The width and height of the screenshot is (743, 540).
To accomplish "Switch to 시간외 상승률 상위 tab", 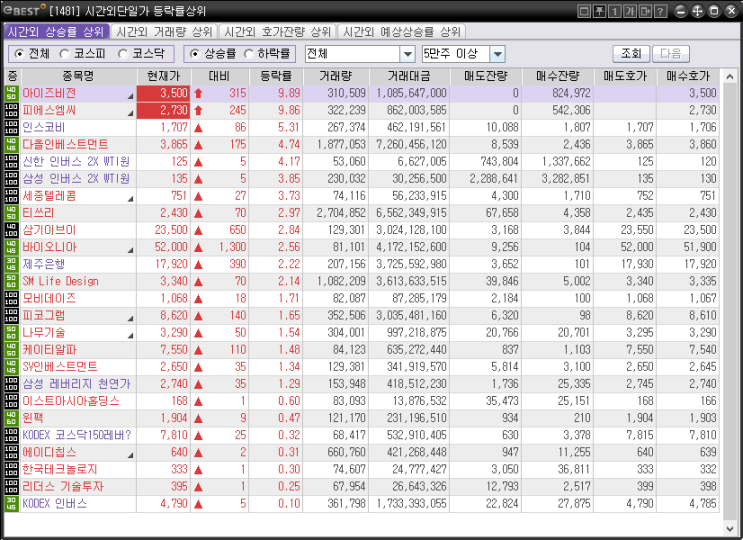I will [x=56, y=32].
